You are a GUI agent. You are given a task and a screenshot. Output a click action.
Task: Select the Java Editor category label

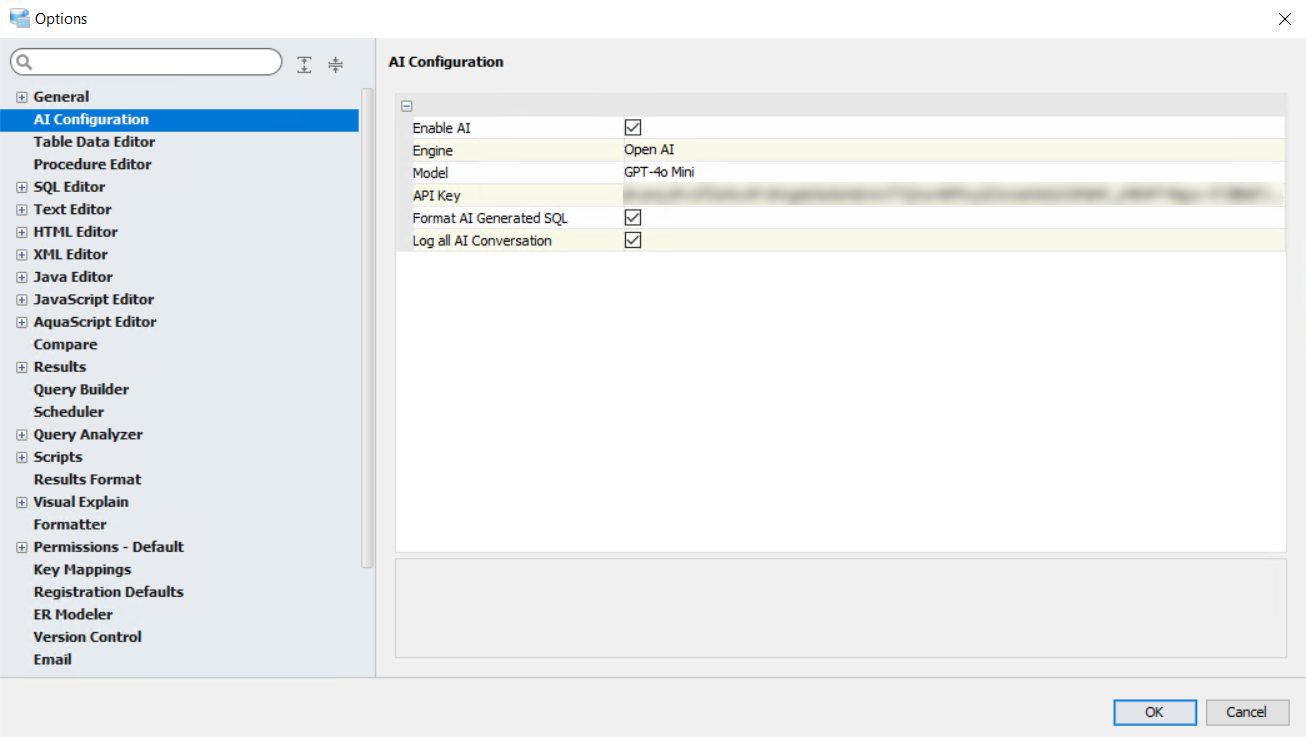[x=73, y=277]
